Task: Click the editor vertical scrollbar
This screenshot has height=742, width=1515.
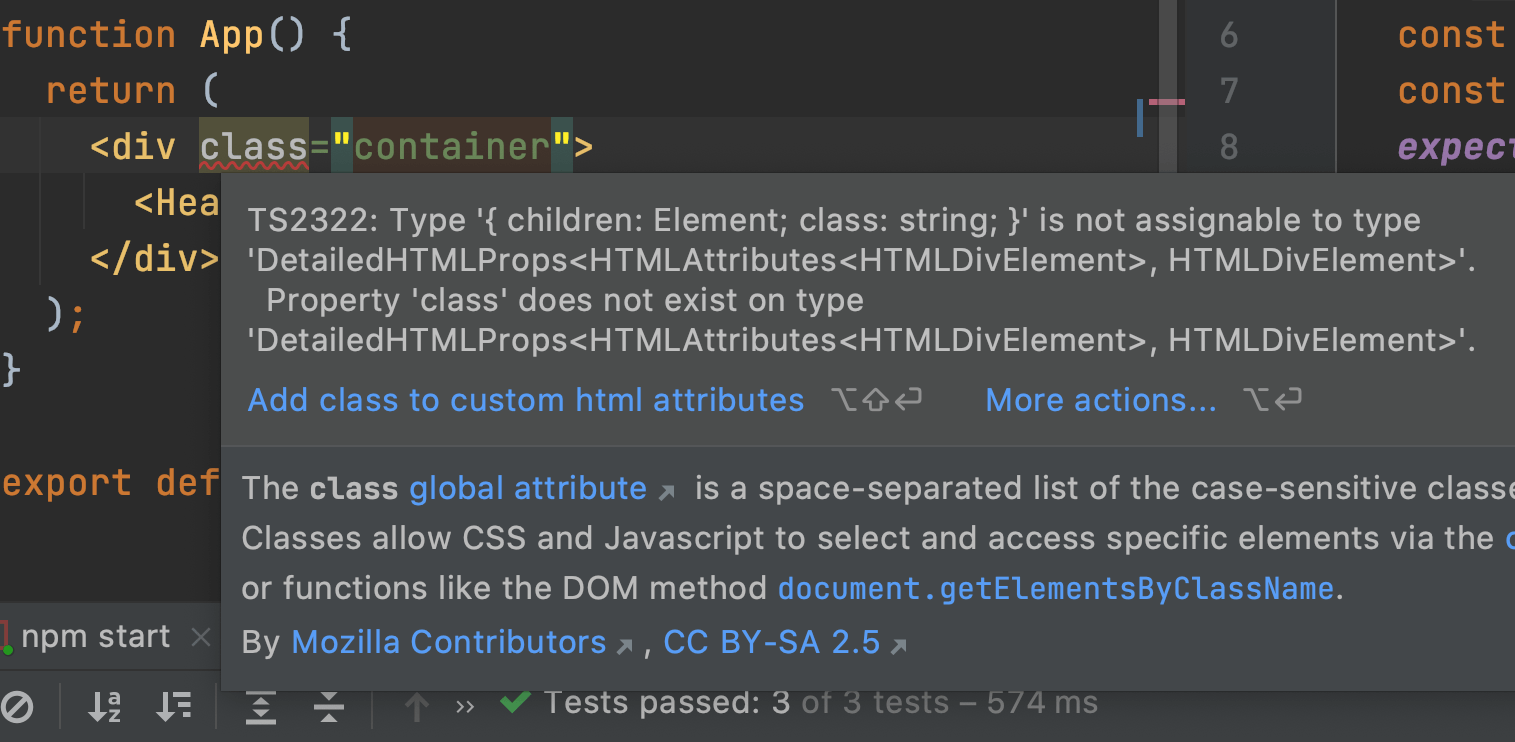Action: pos(1167,60)
